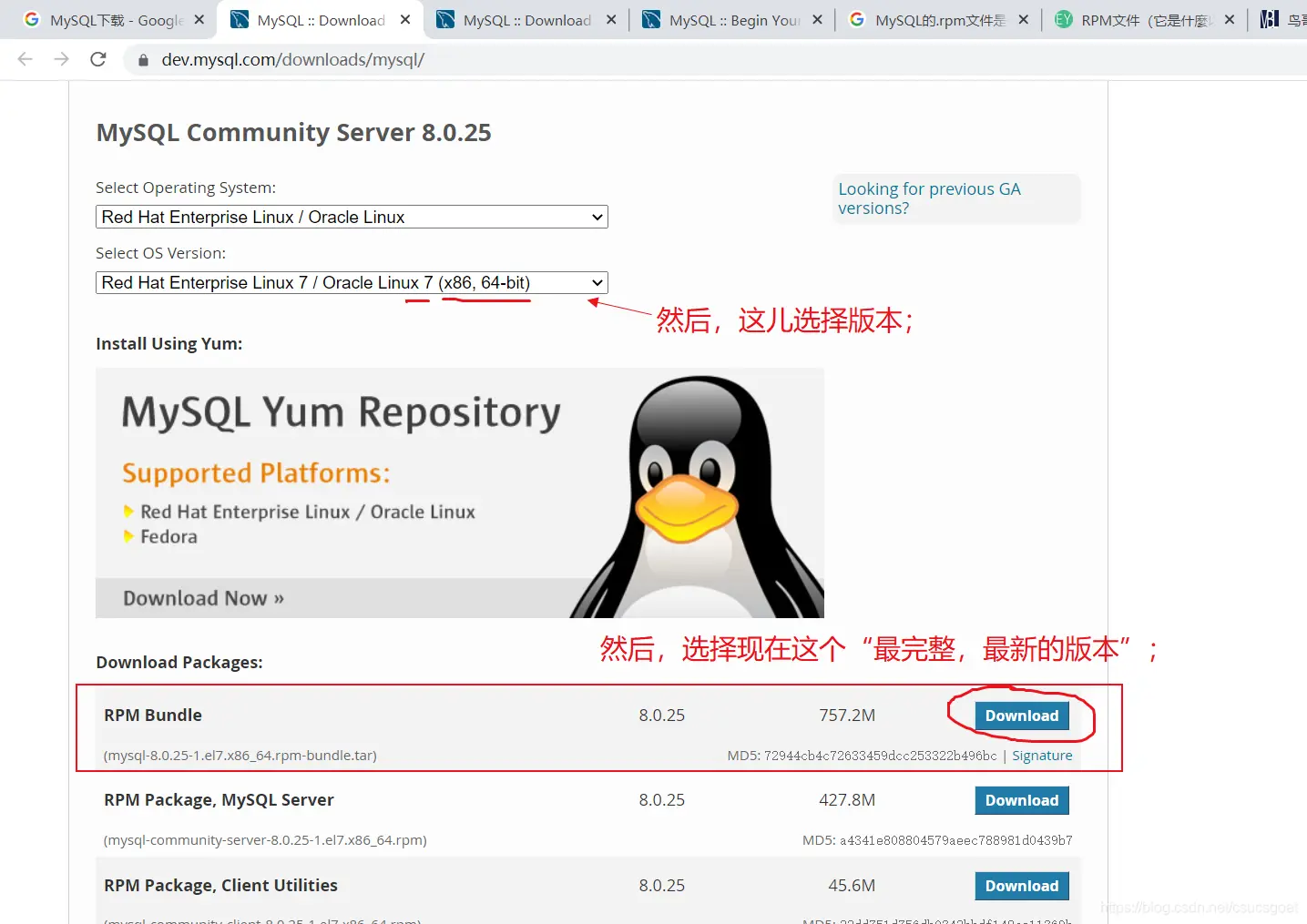
Task: Close the 'RPM文件' tab
Action: coord(1230,19)
